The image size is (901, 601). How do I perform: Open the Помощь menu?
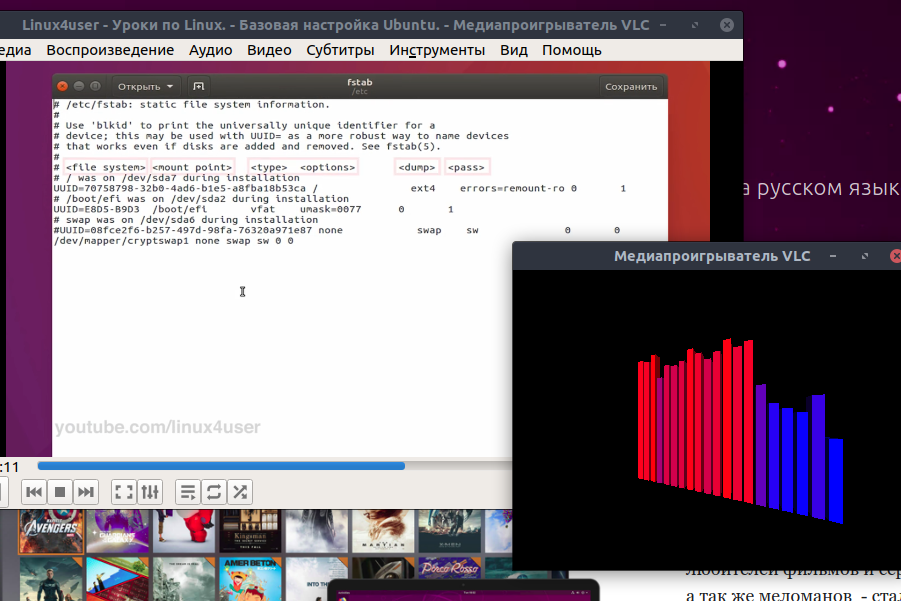[x=571, y=50]
